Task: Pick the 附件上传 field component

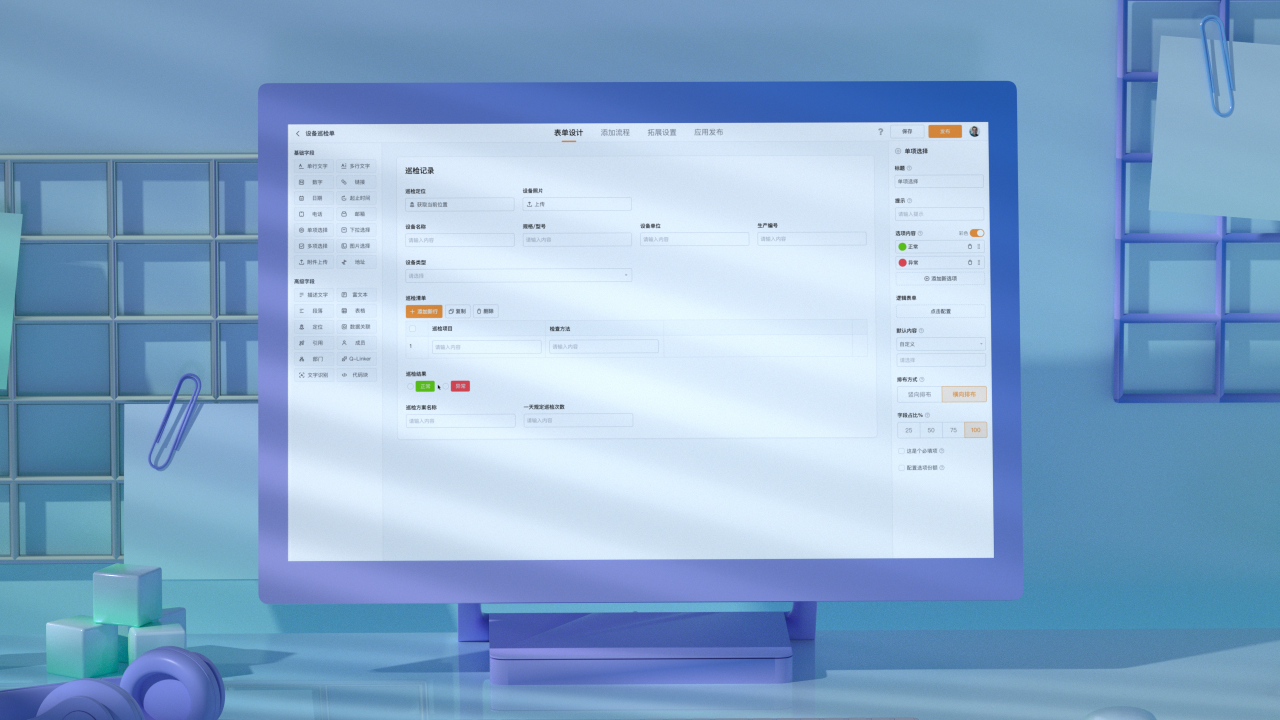Action: (313, 262)
